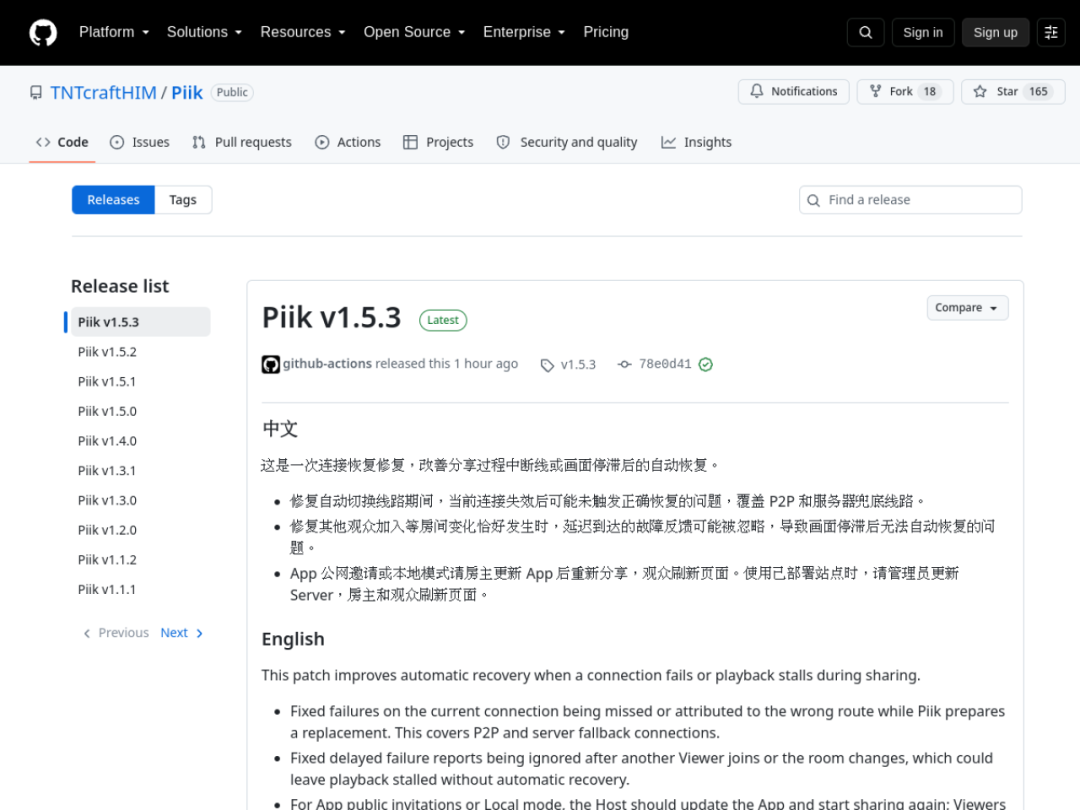The width and height of the screenshot is (1080, 810).
Task: Click the tag icon beside v1.5.3
Action: click(547, 365)
